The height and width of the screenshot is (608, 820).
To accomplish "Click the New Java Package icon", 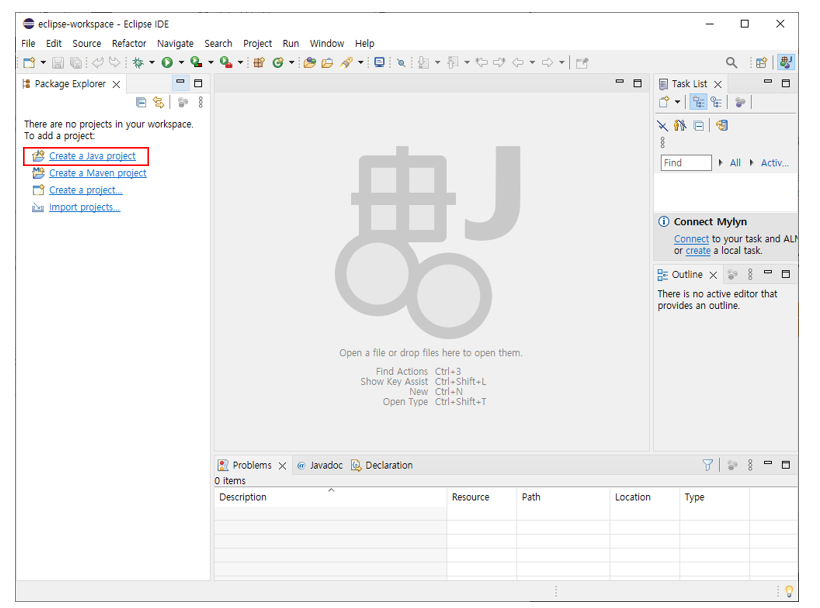I will click(259, 63).
